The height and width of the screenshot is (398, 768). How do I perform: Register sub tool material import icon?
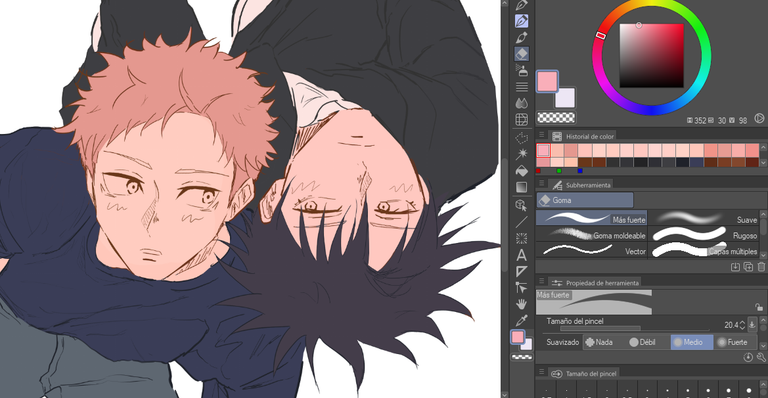click(735, 267)
